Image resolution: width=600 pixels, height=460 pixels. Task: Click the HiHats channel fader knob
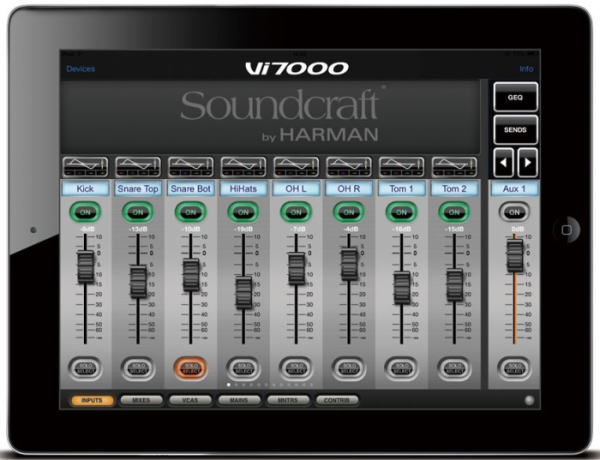point(244,293)
